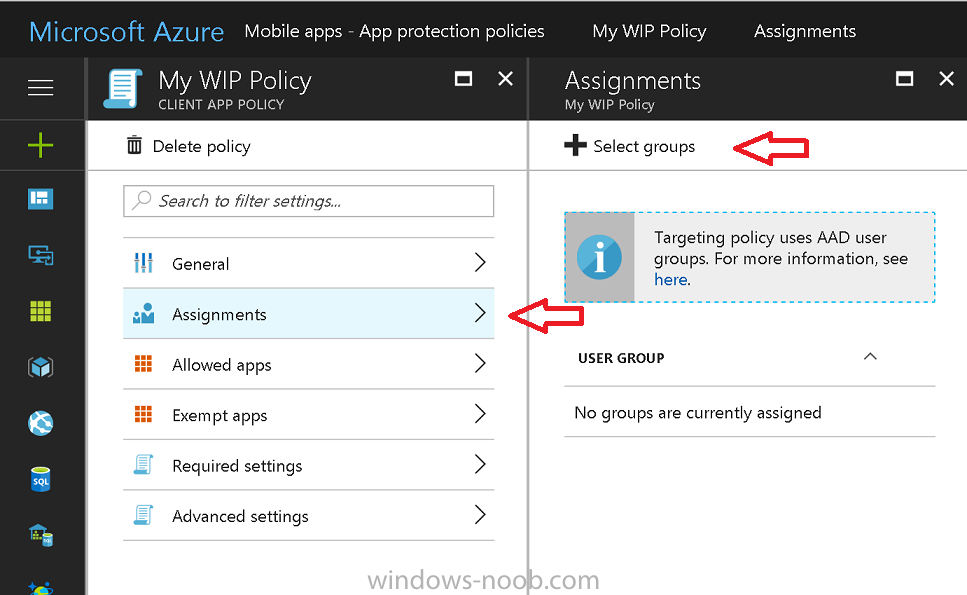Click the search magnifier icon
This screenshot has height=595, width=967.
(142, 200)
